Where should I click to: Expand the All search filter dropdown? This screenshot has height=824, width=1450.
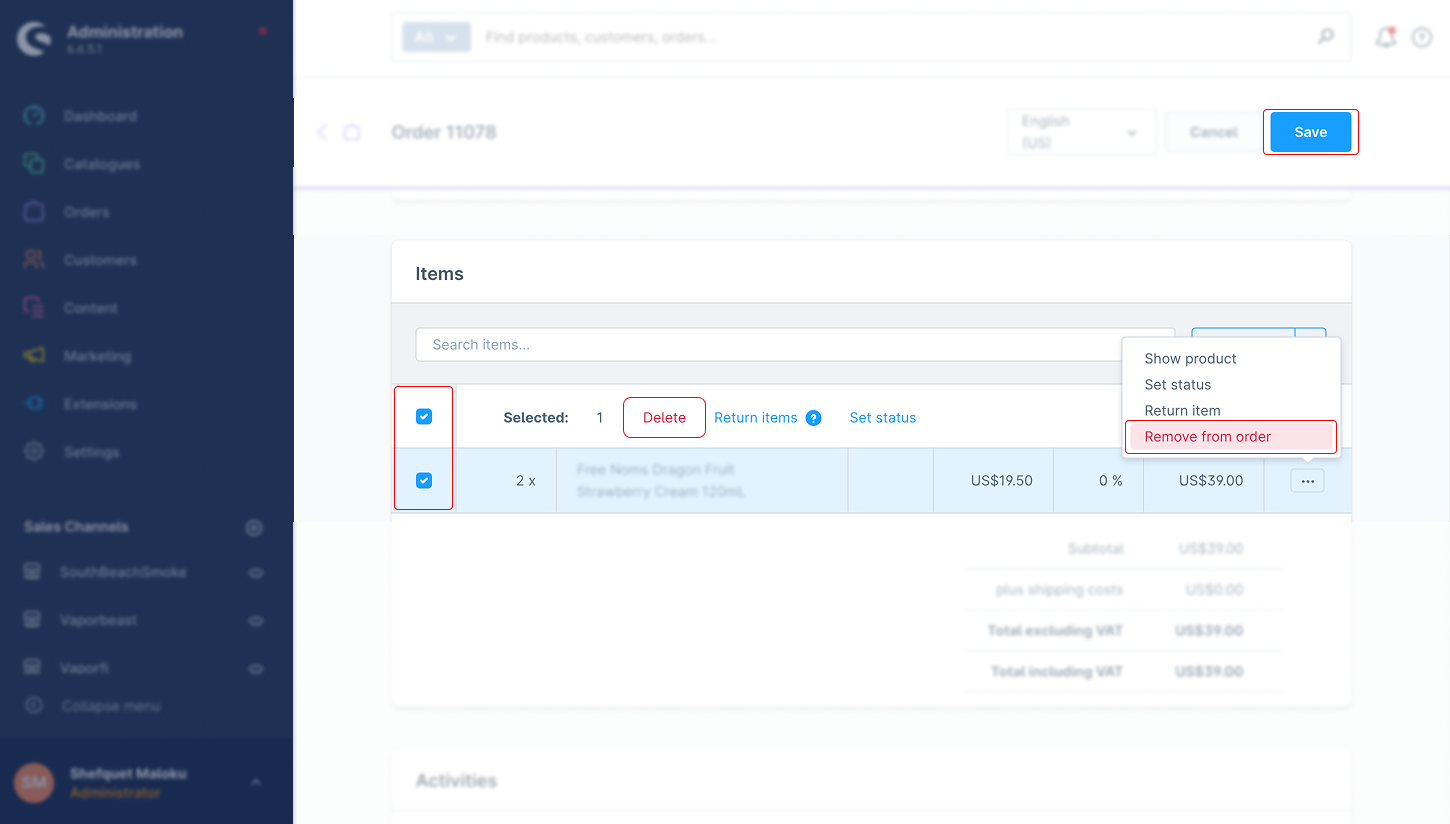click(x=436, y=37)
